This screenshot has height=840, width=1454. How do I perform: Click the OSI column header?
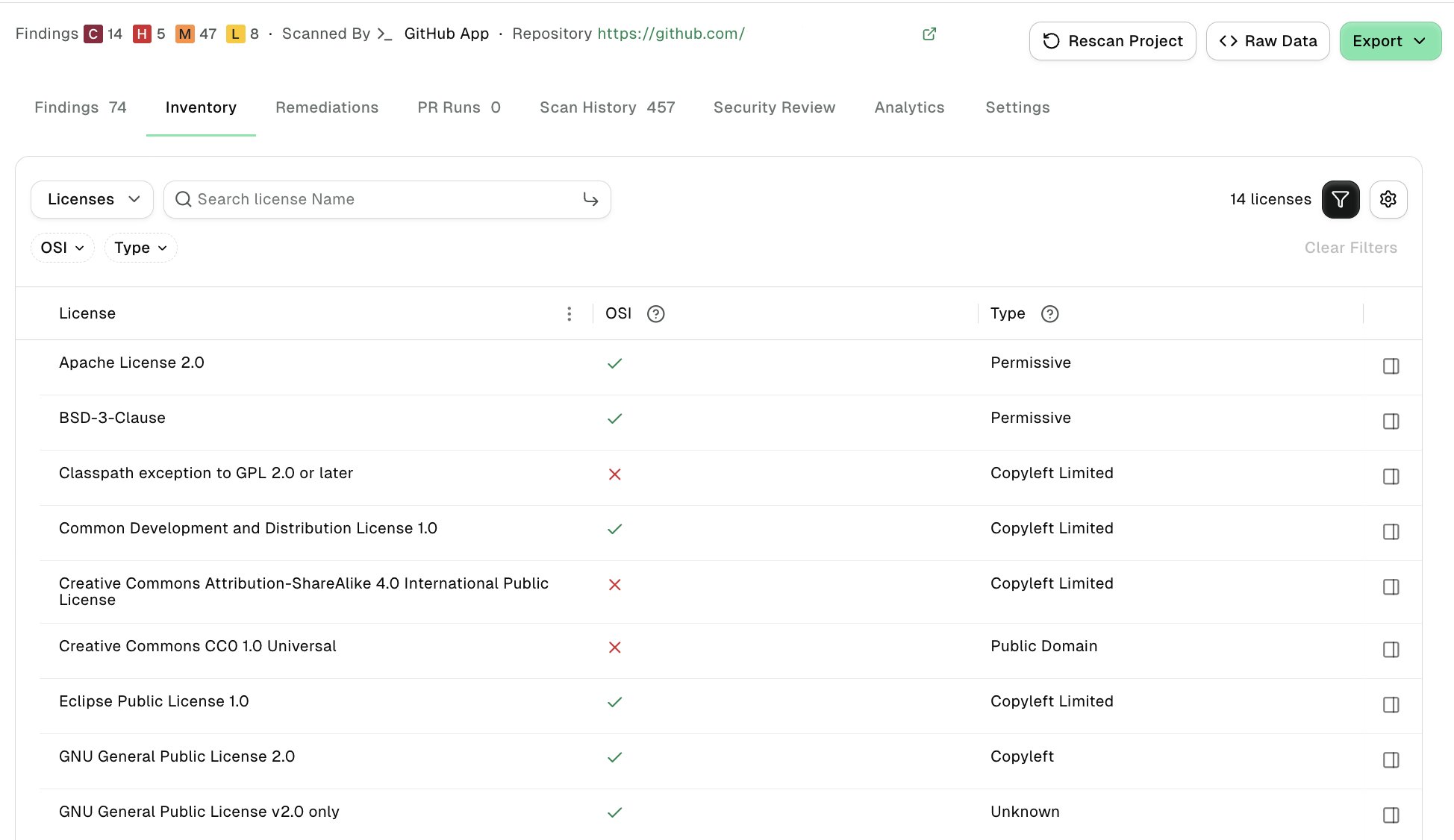click(x=618, y=313)
